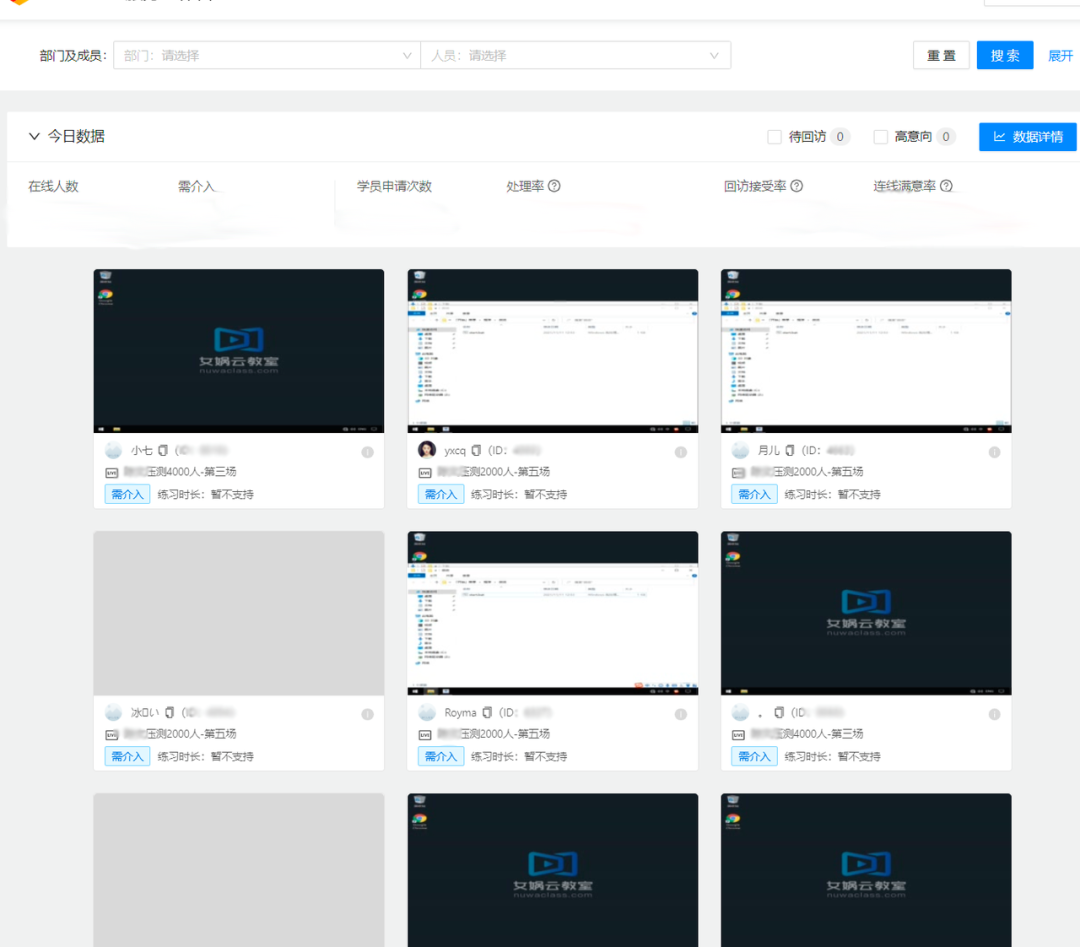Click the blue 搜索 search button
The width and height of the screenshot is (1080, 947).
[x=1004, y=56]
